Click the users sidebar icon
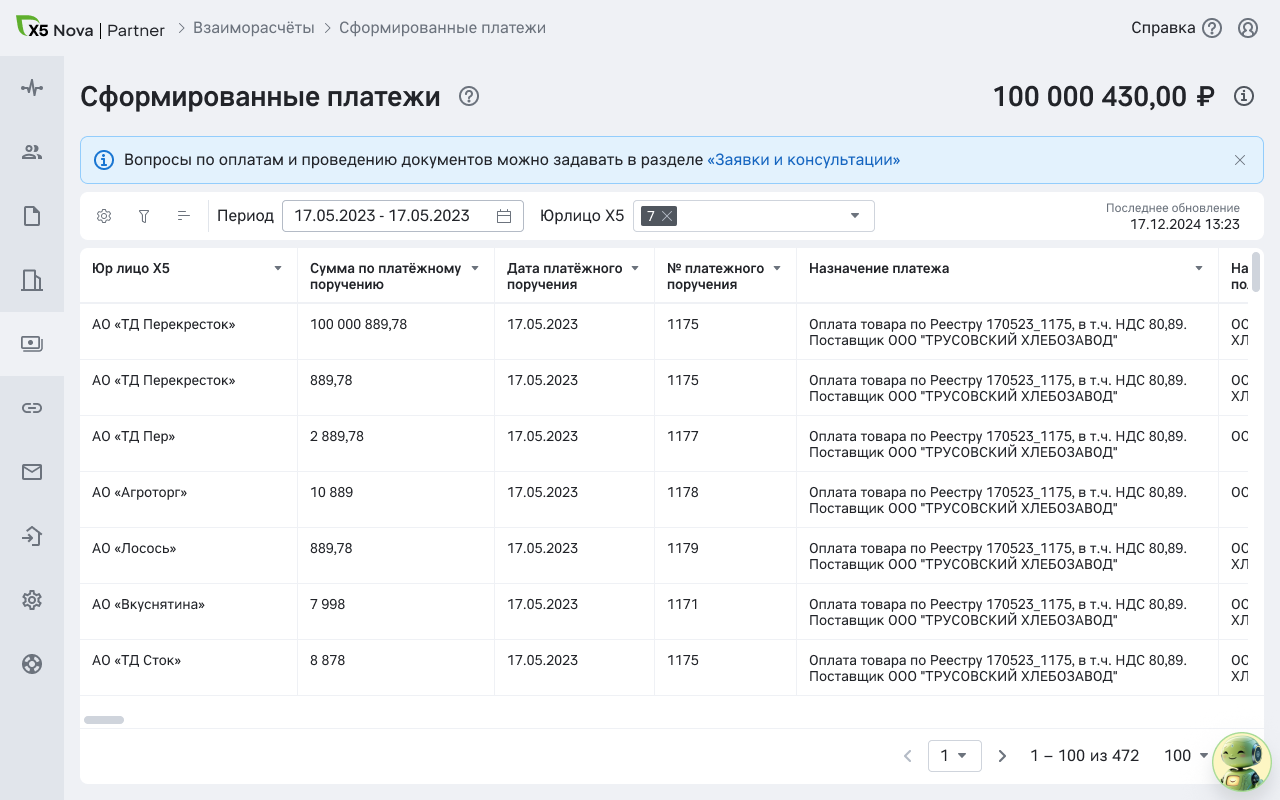 tap(32, 152)
